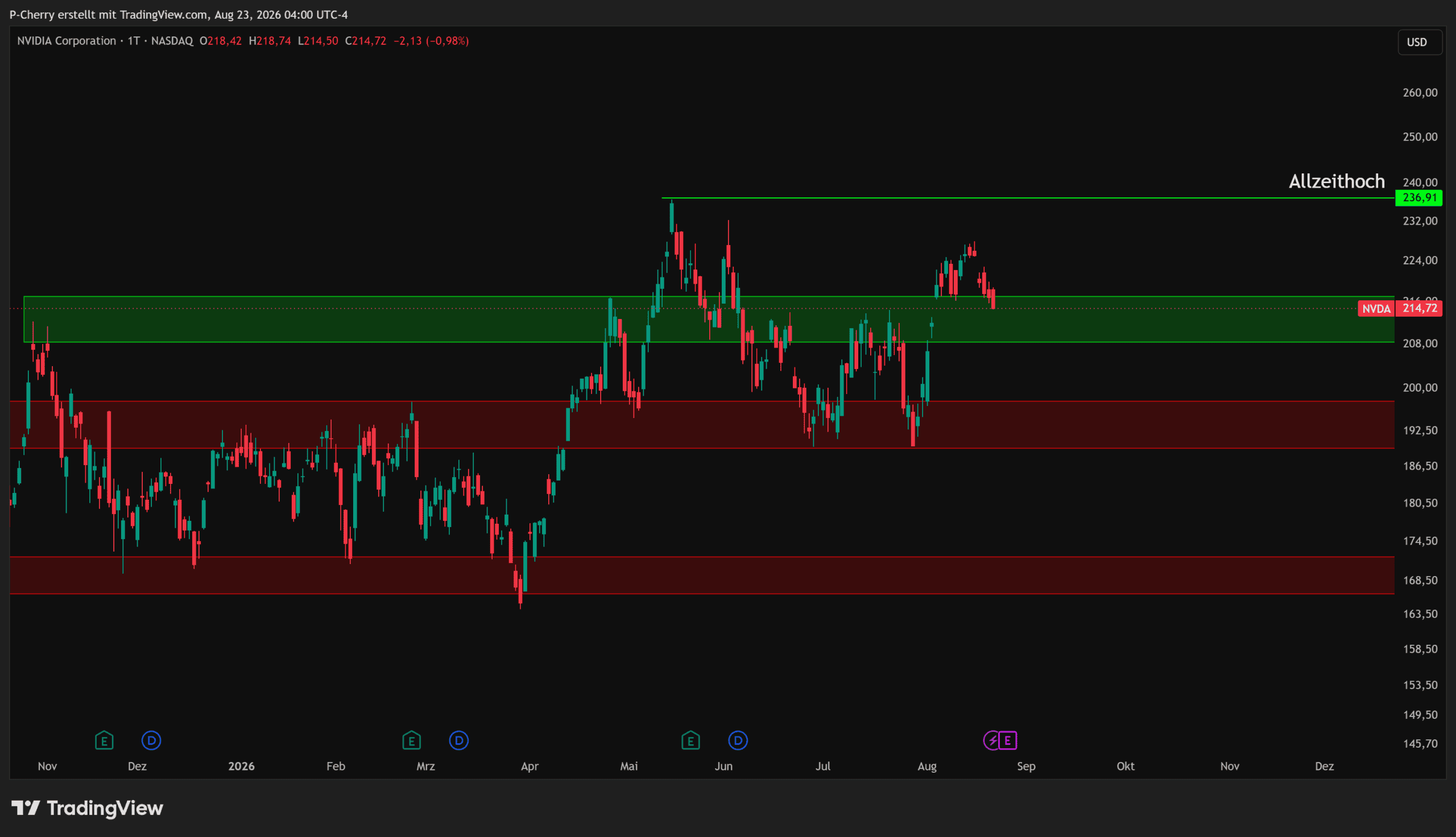Viewport: 1456px width, 837px height.
Task: Click the high value H218,74
Action: point(270,41)
